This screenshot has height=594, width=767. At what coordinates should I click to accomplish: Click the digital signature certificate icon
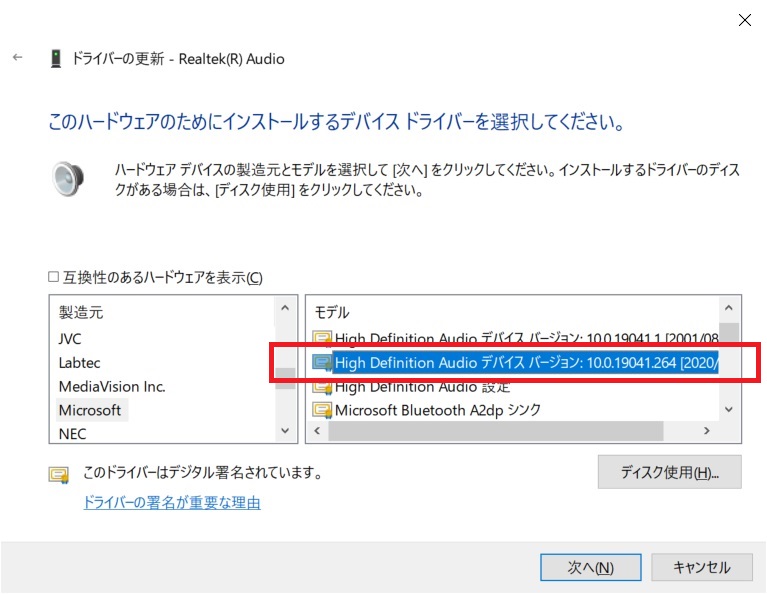pos(59,474)
